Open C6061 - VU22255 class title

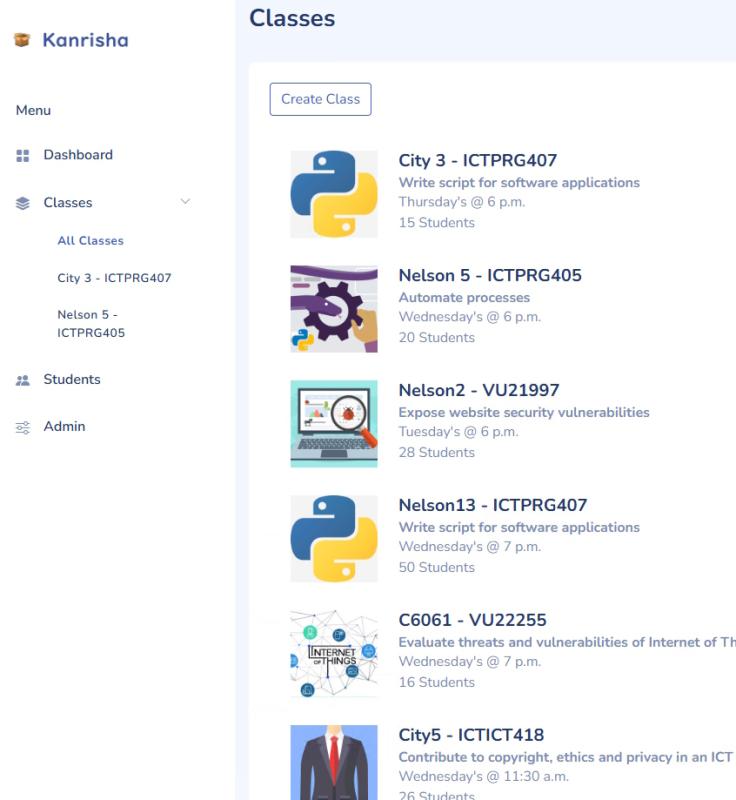472,619
